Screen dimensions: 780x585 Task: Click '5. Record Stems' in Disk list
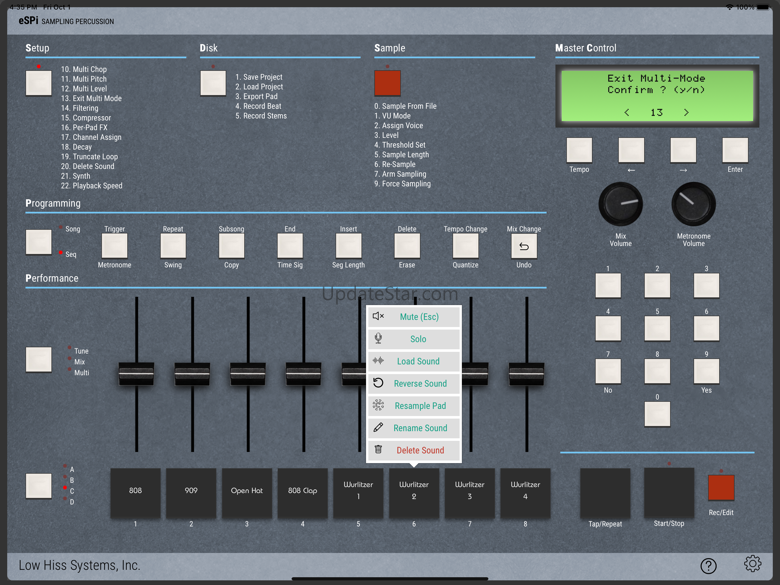tap(261, 116)
